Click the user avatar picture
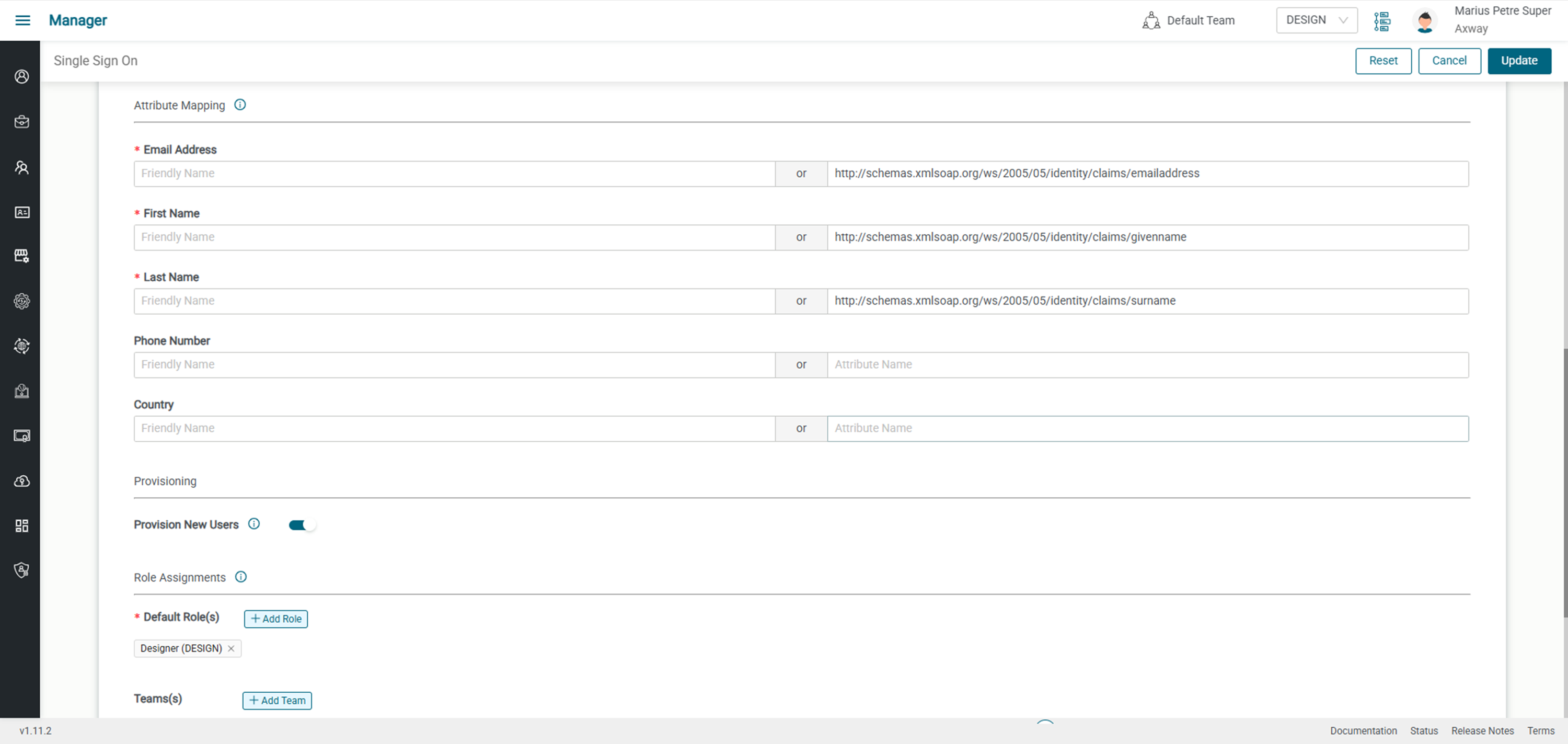Viewport: 1568px width, 744px height. click(x=1425, y=21)
